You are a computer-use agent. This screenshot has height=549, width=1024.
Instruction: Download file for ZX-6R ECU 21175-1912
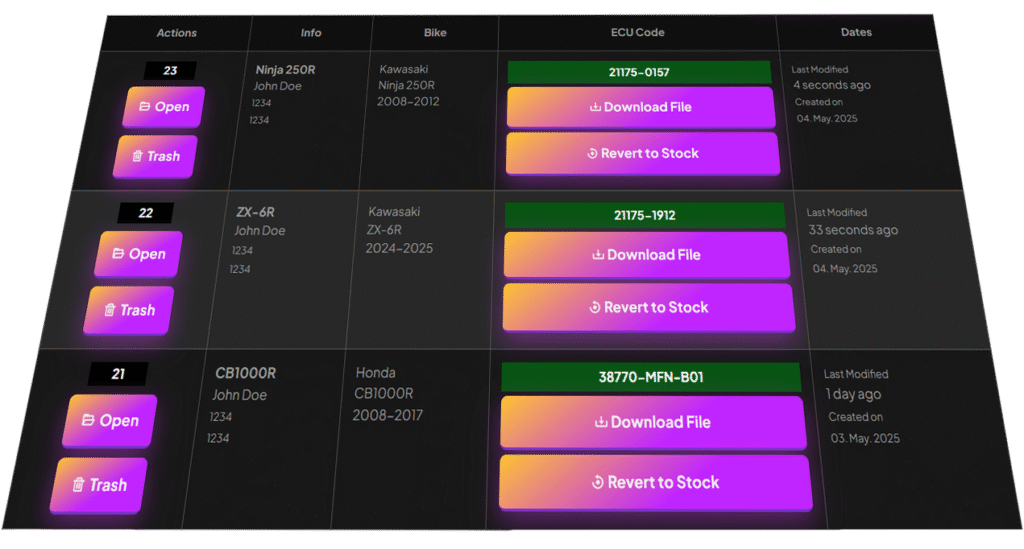(647, 255)
